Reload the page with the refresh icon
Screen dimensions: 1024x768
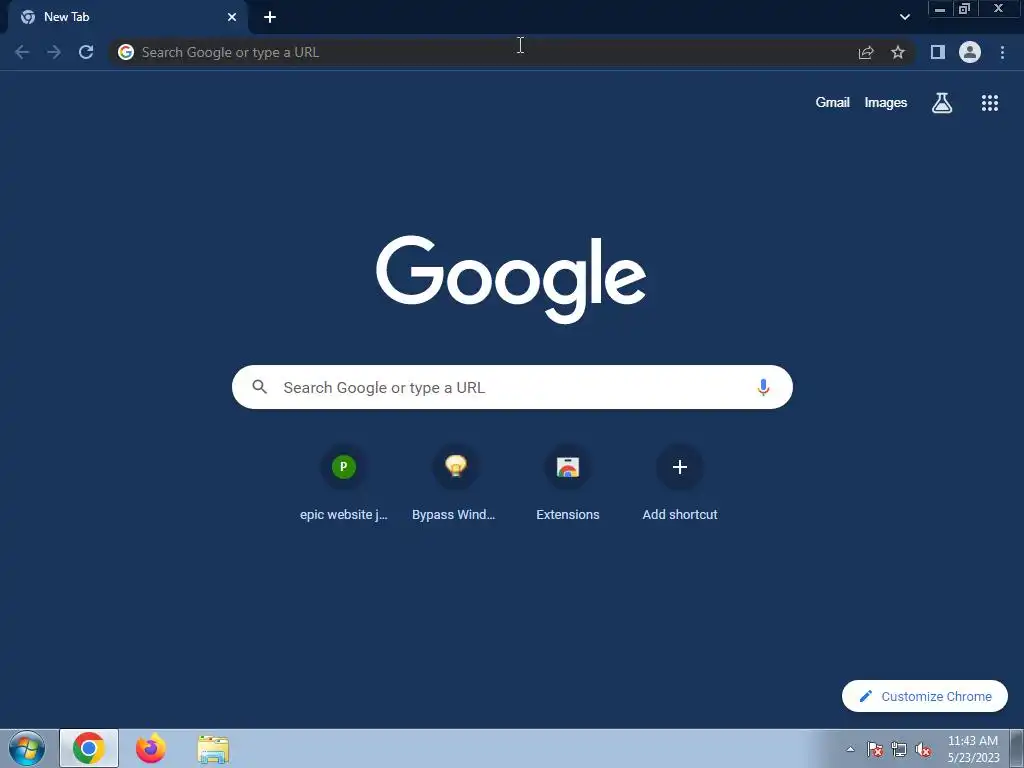(86, 52)
